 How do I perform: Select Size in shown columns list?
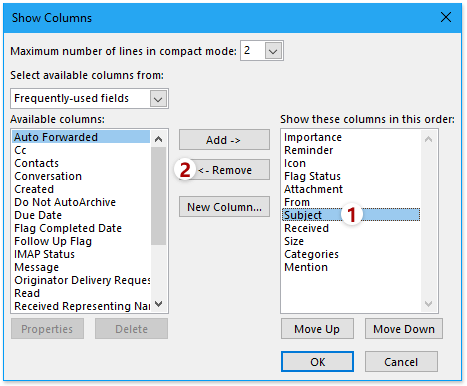click(351, 241)
